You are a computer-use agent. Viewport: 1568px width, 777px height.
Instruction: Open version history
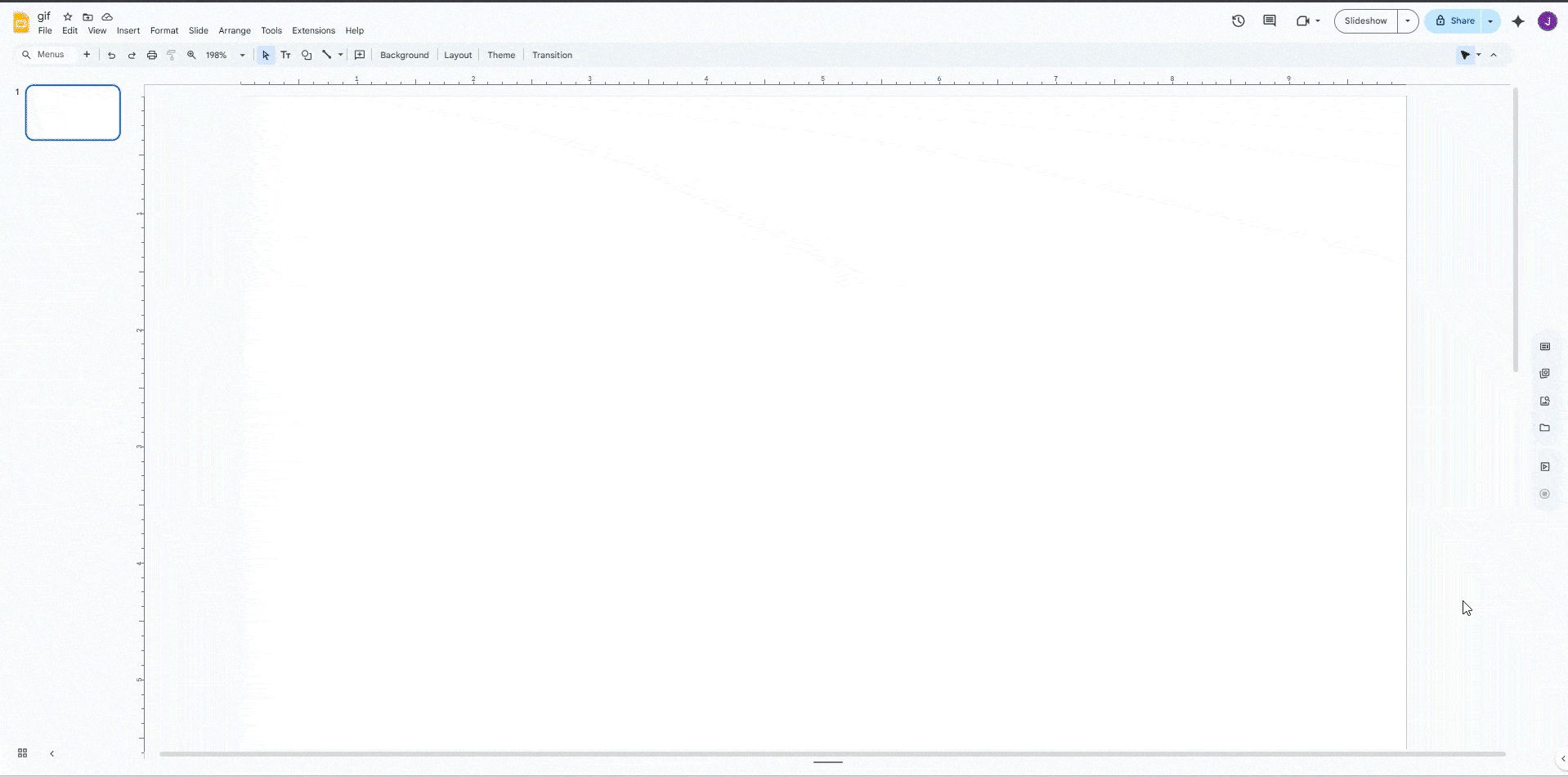[x=1238, y=20]
